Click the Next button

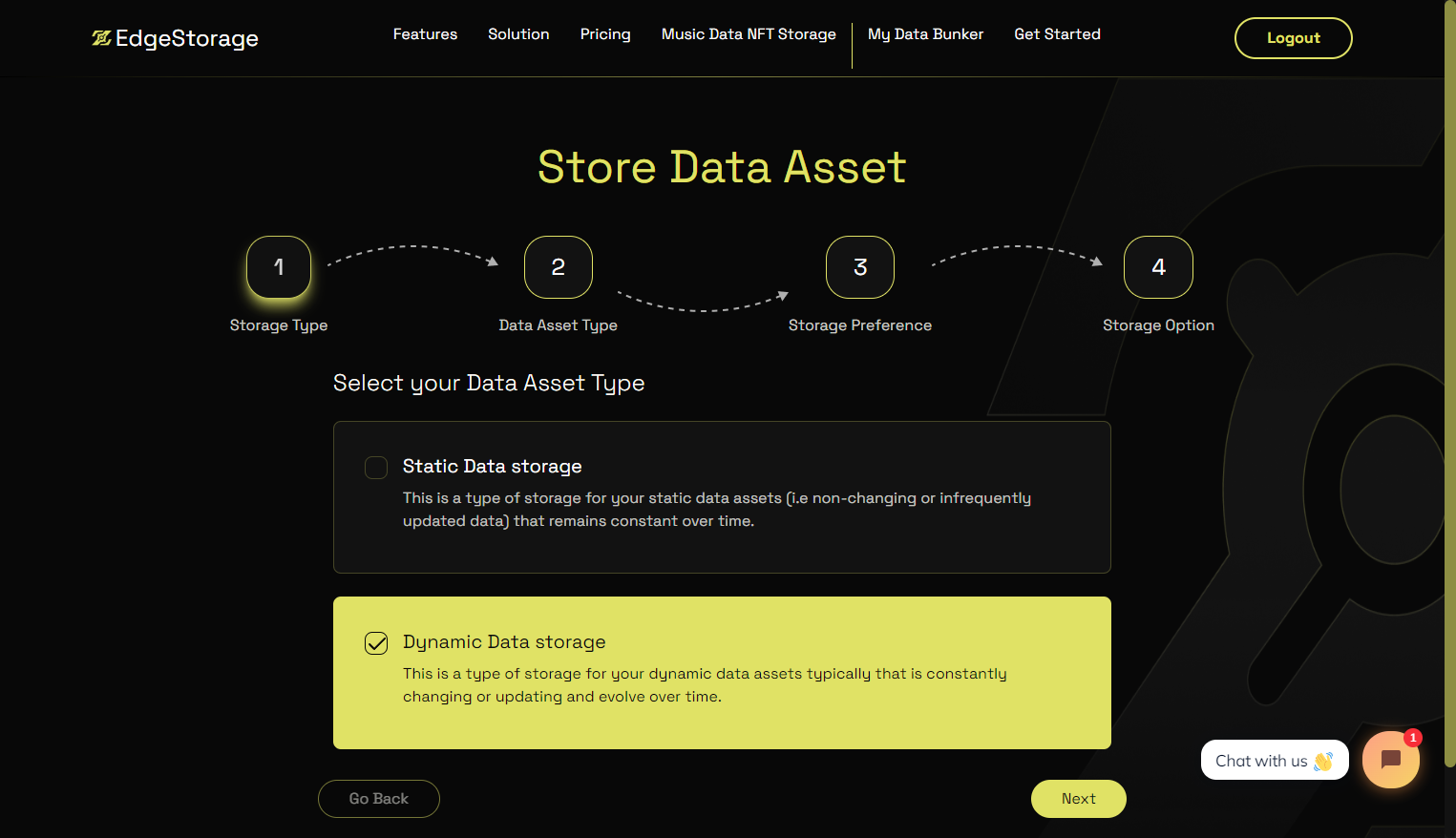(1079, 799)
